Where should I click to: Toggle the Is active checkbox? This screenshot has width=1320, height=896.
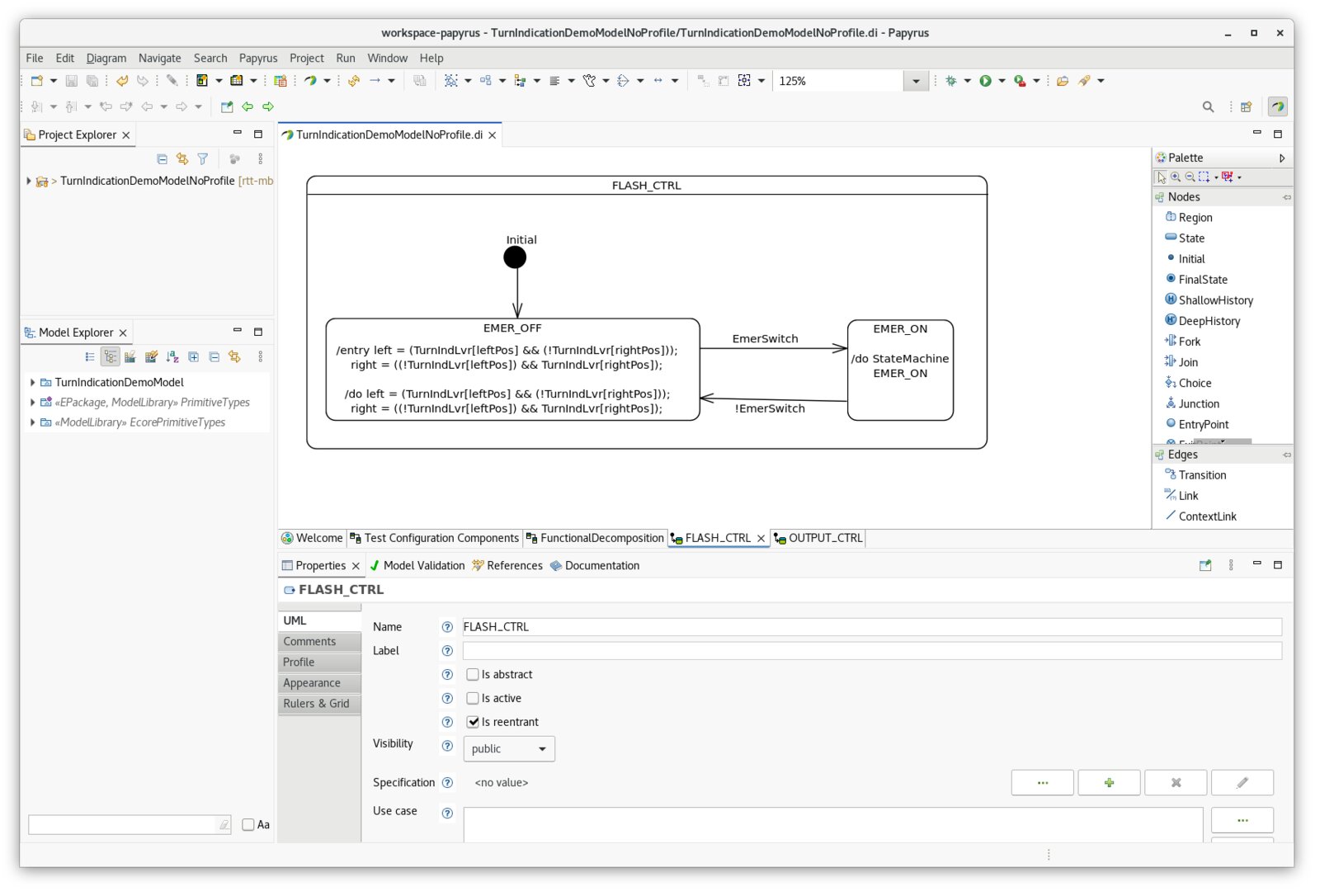[x=473, y=699]
